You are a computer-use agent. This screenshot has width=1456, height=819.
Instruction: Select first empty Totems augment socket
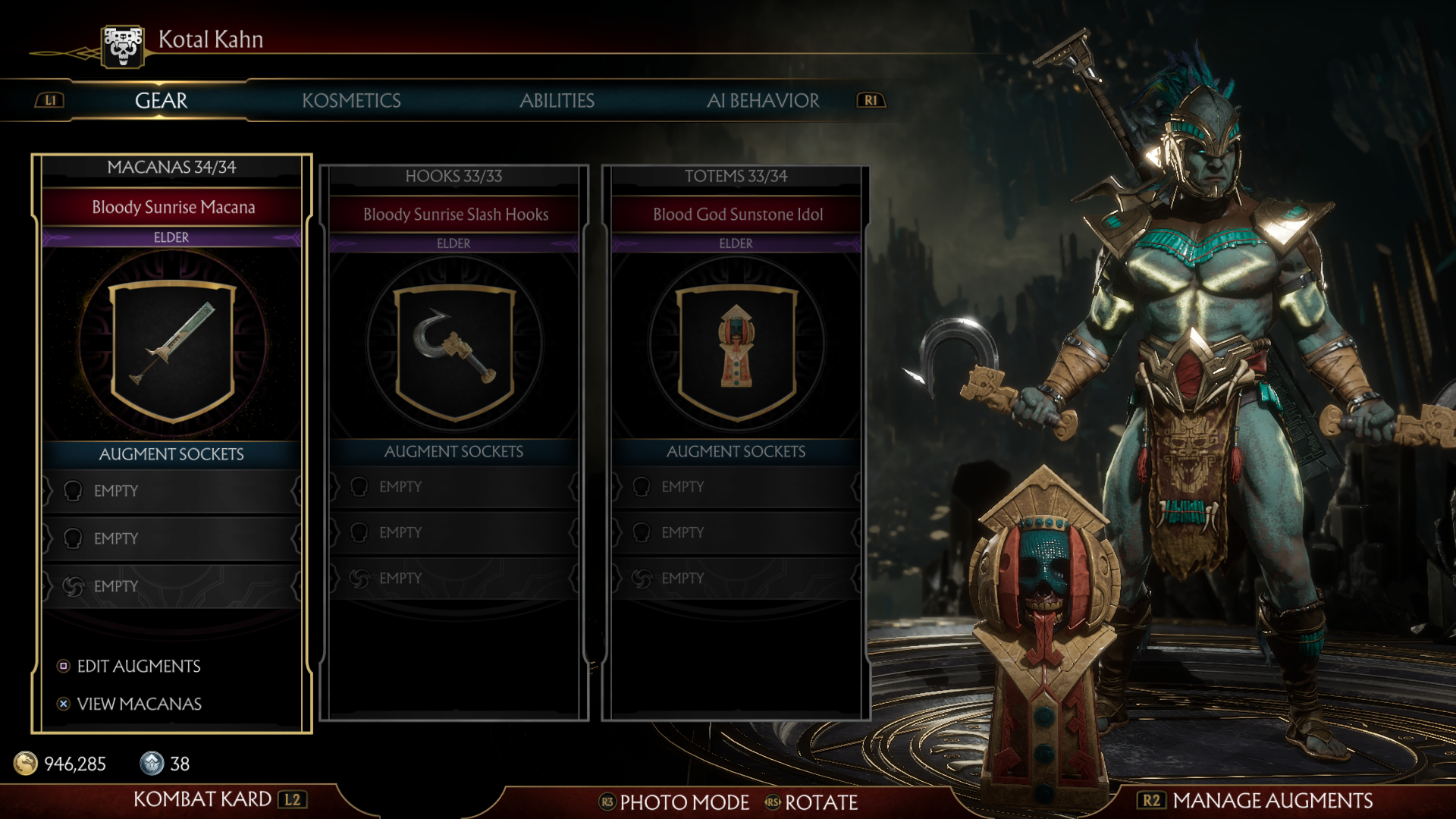pyautogui.click(x=736, y=486)
